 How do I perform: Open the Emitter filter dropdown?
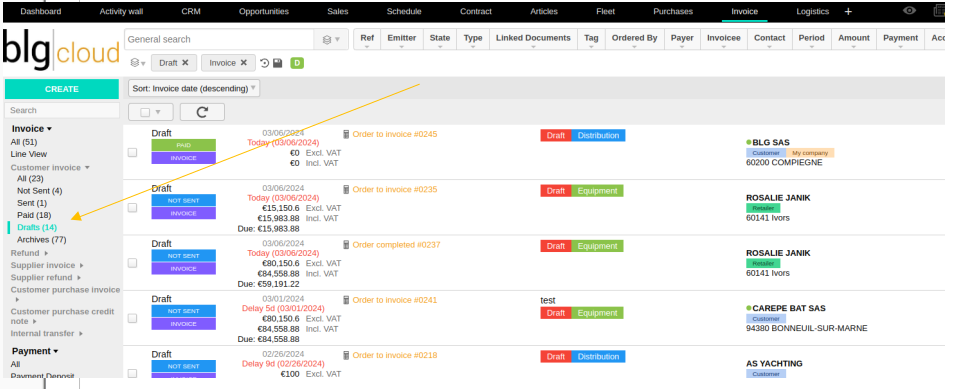(x=402, y=40)
